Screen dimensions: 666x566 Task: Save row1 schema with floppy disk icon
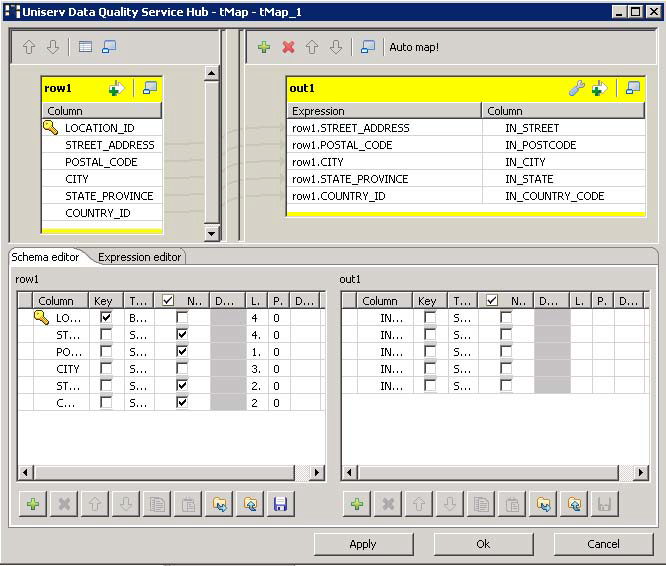coord(280,505)
